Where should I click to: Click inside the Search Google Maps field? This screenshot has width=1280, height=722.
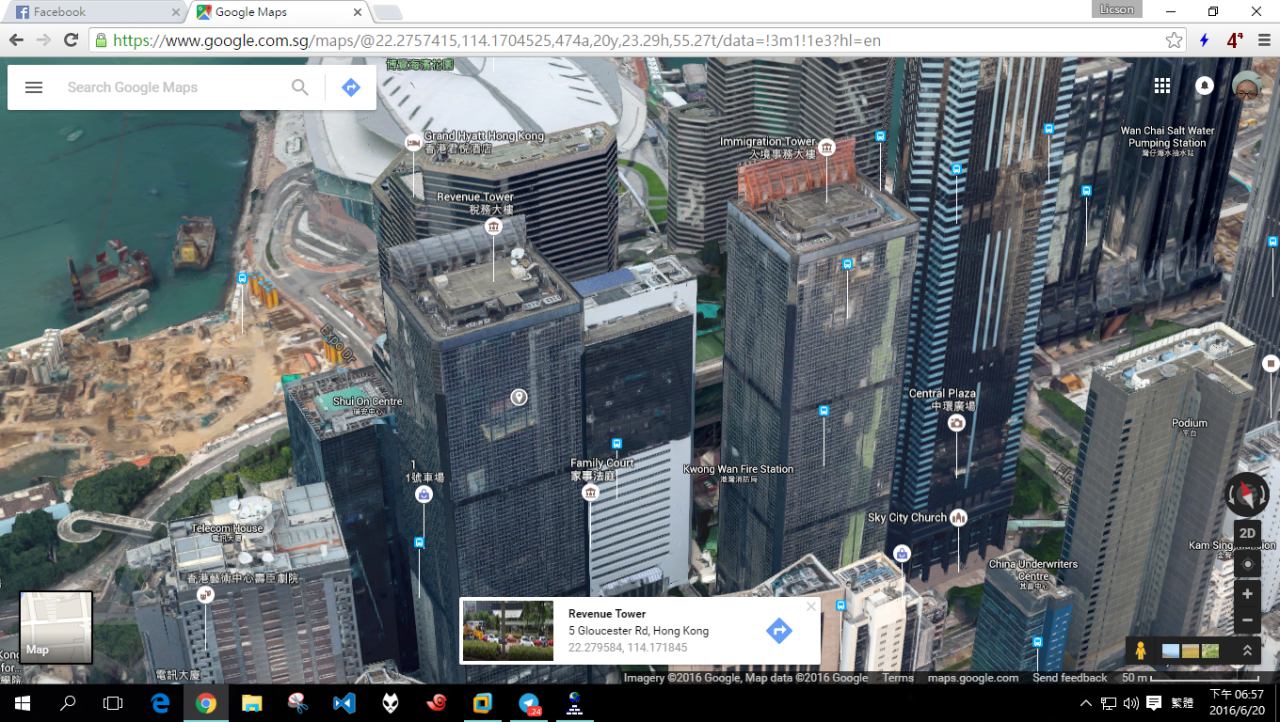pos(170,87)
